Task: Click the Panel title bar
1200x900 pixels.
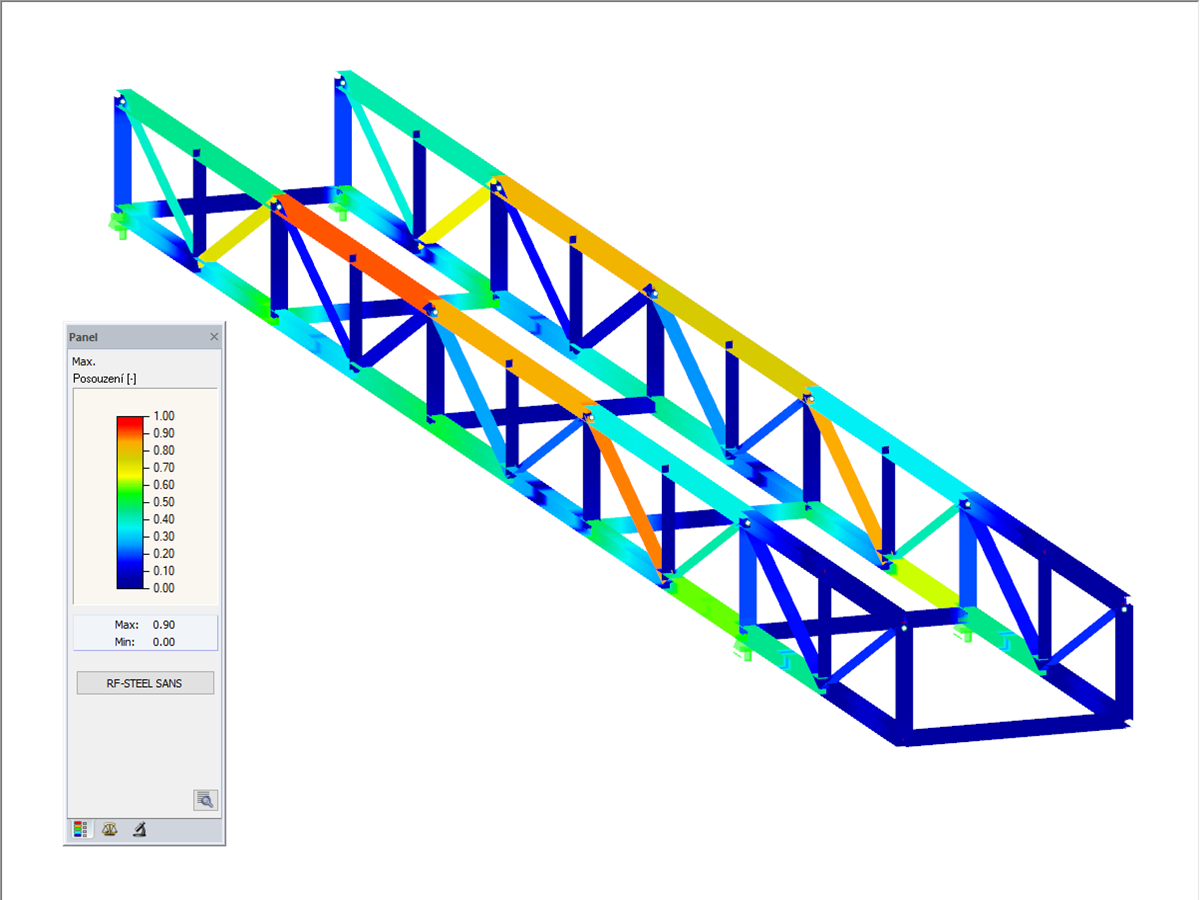Action: pos(120,337)
